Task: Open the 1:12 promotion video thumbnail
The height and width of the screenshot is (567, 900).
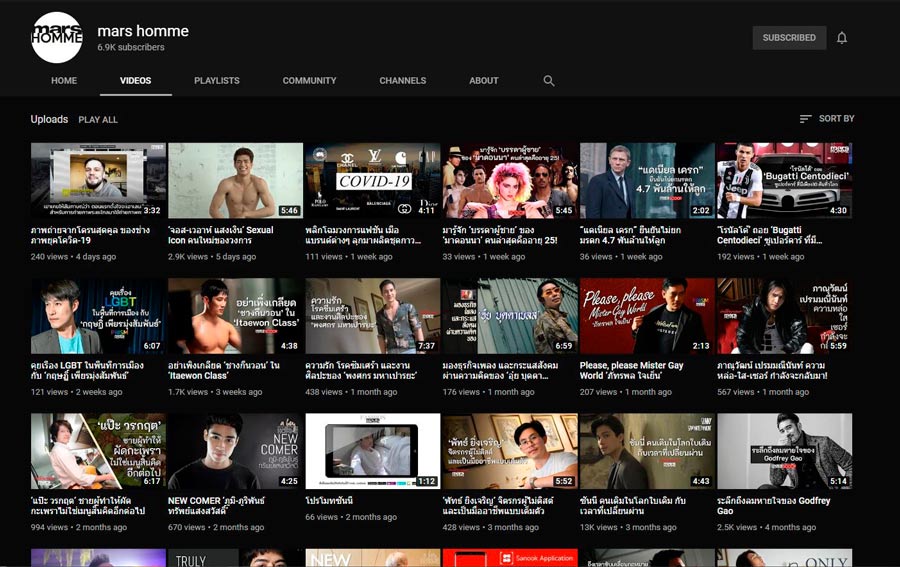Action: pyautogui.click(x=373, y=451)
